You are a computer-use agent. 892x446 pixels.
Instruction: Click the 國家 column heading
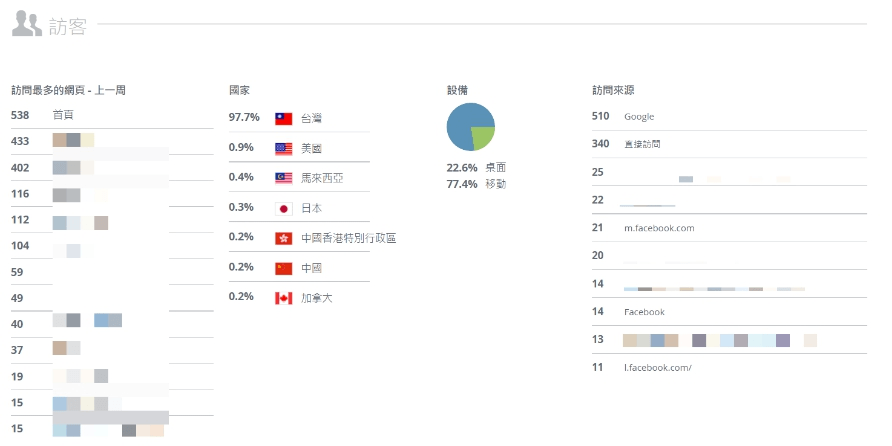[x=239, y=90]
